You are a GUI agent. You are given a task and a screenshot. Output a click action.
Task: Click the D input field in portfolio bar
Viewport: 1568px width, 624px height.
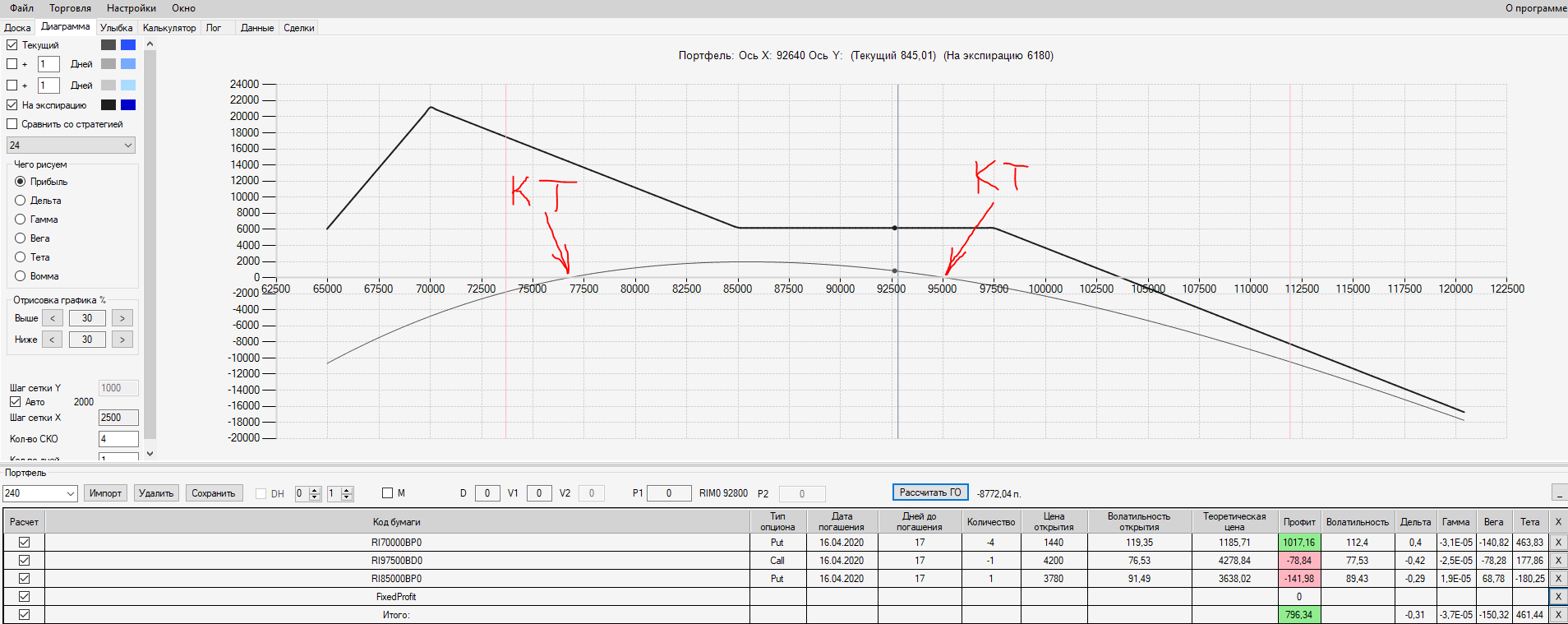point(487,493)
